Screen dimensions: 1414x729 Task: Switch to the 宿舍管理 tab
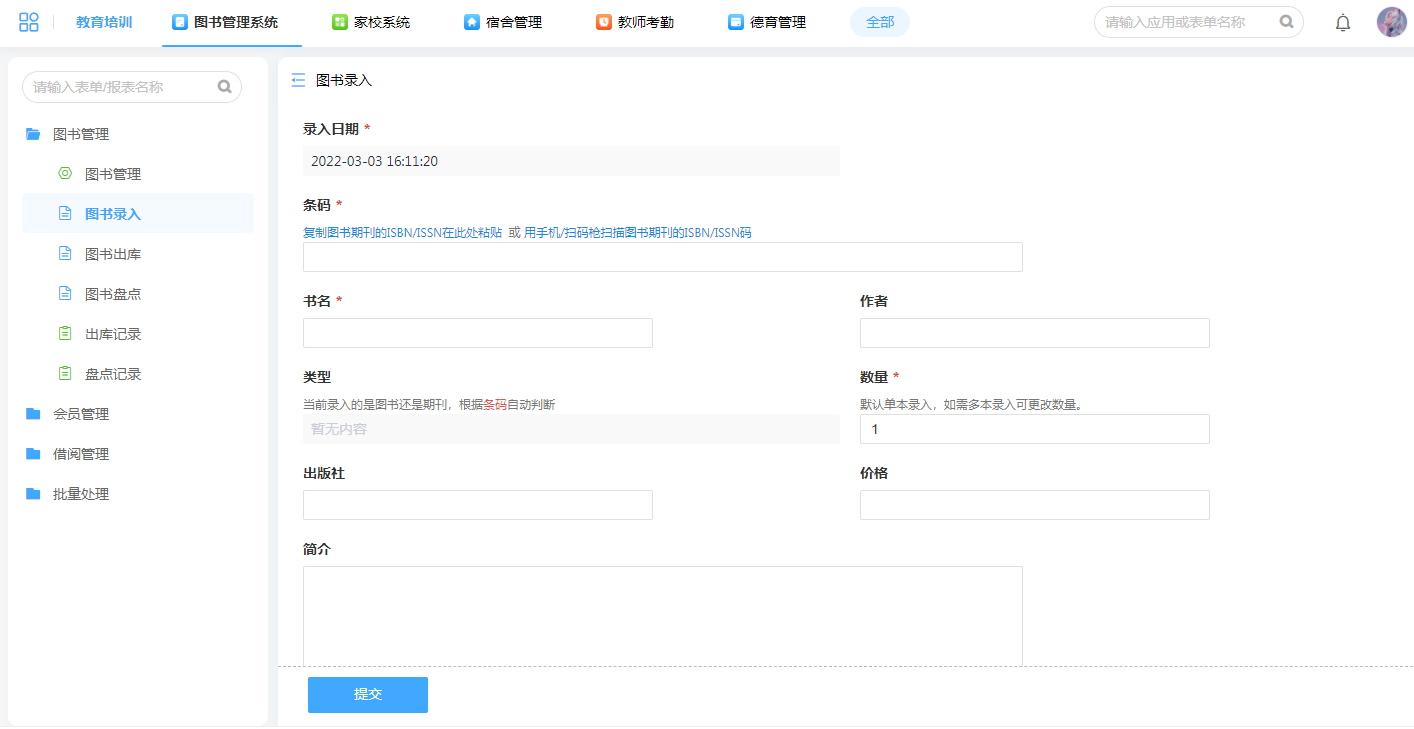pyautogui.click(x=503, y=22)
